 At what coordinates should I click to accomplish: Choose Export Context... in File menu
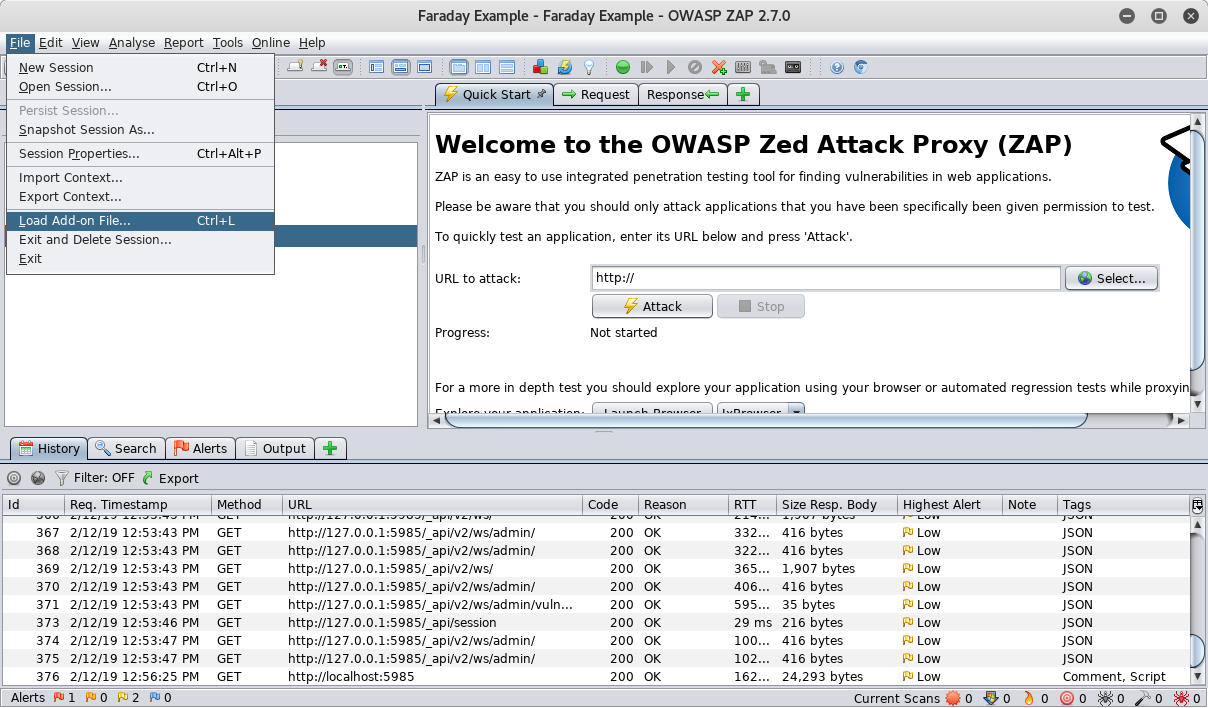(140, 197)
